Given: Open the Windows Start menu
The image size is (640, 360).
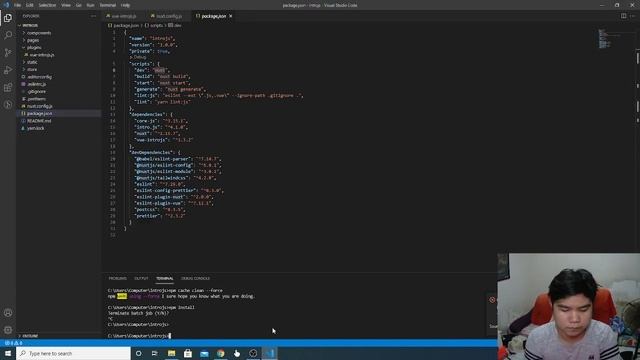Looking at the screenshot, I should click(x=8, y=353).
